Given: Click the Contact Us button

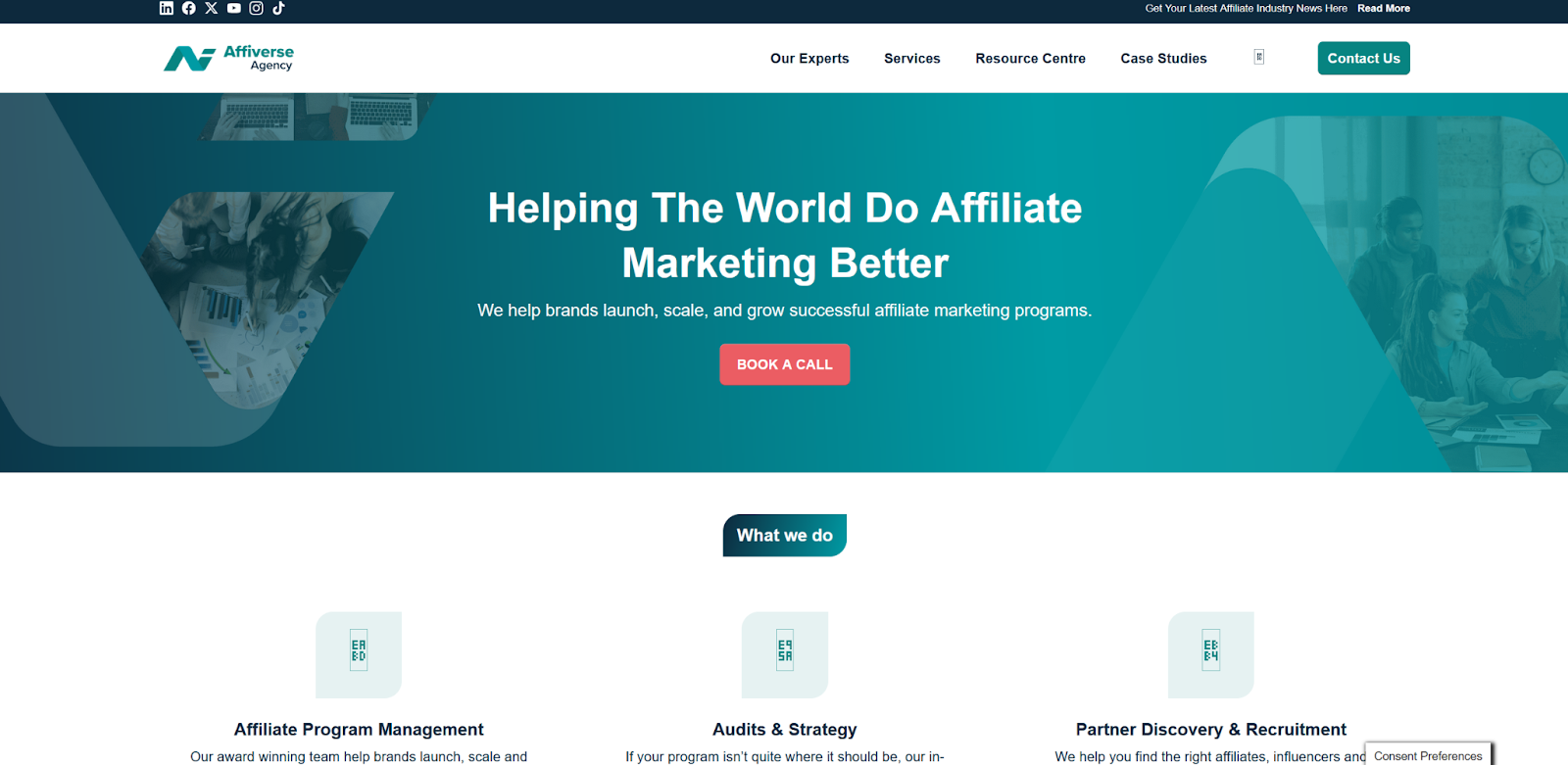Looking at the screenshot, I should coord(1364,58).
